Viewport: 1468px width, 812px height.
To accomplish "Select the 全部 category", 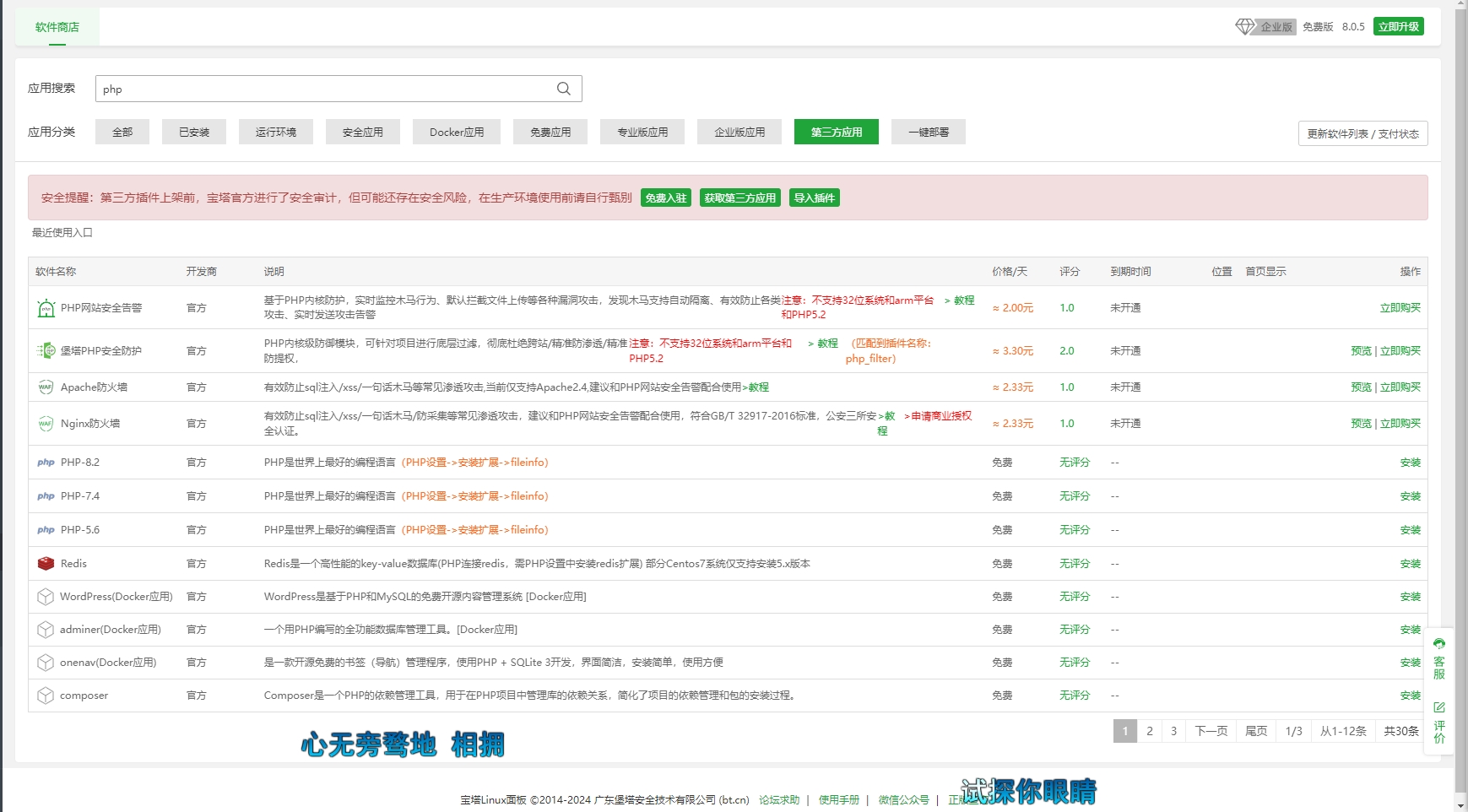I will point(122,132).
